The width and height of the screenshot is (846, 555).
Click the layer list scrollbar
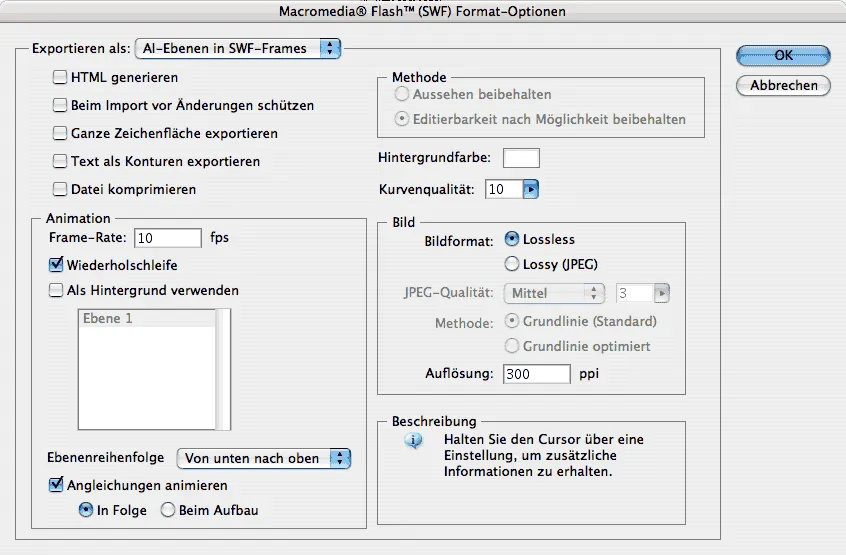pyautogui.click(x=223, y=369)
